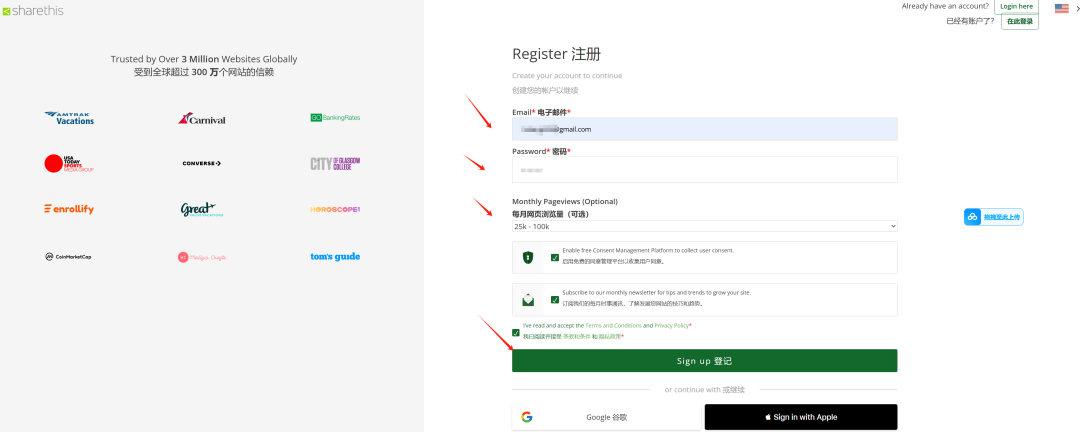Screen dimensions: 1080x432
Task: Click the Login here button
Action: point(1017,6)
